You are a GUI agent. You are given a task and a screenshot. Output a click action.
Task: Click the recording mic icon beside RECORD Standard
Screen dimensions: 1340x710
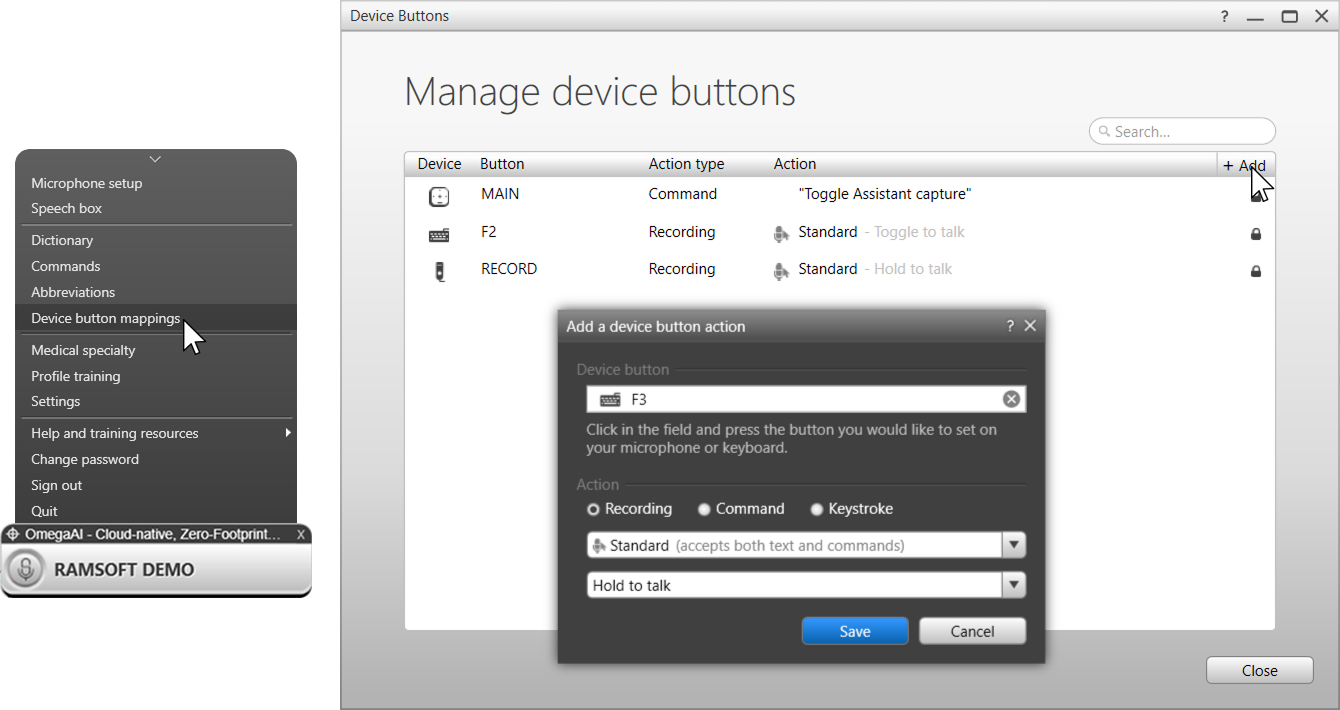[x=782, y=270]
